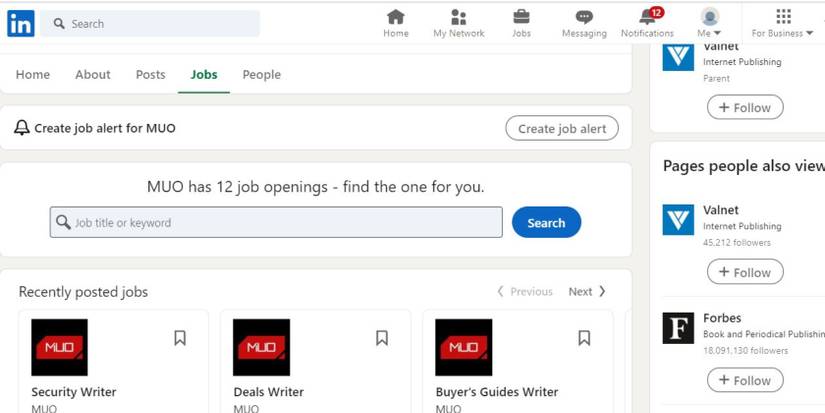825x413 pixels.
Task: Go to Next recently posted jobs
Action: pos(587,291)
